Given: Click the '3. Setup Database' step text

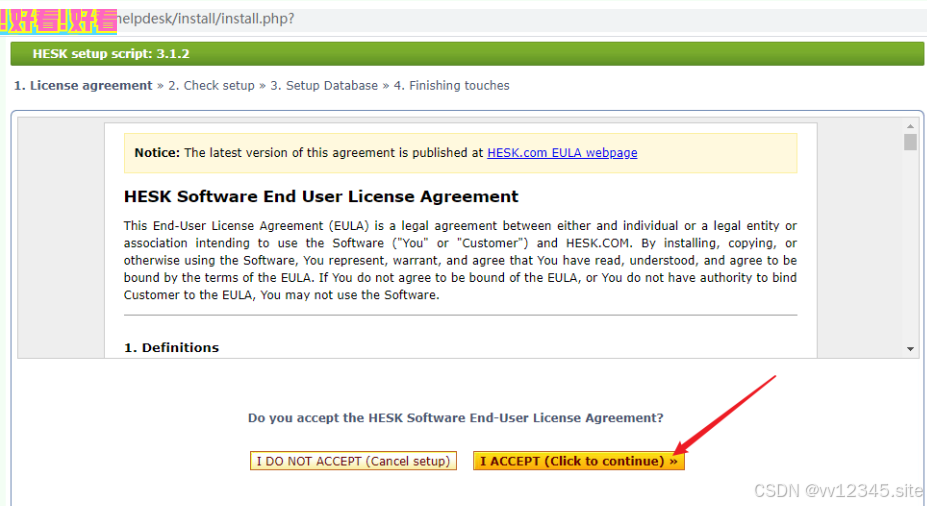Looking at the screenshot, I should pyautogui.click(x=324, y=86).
